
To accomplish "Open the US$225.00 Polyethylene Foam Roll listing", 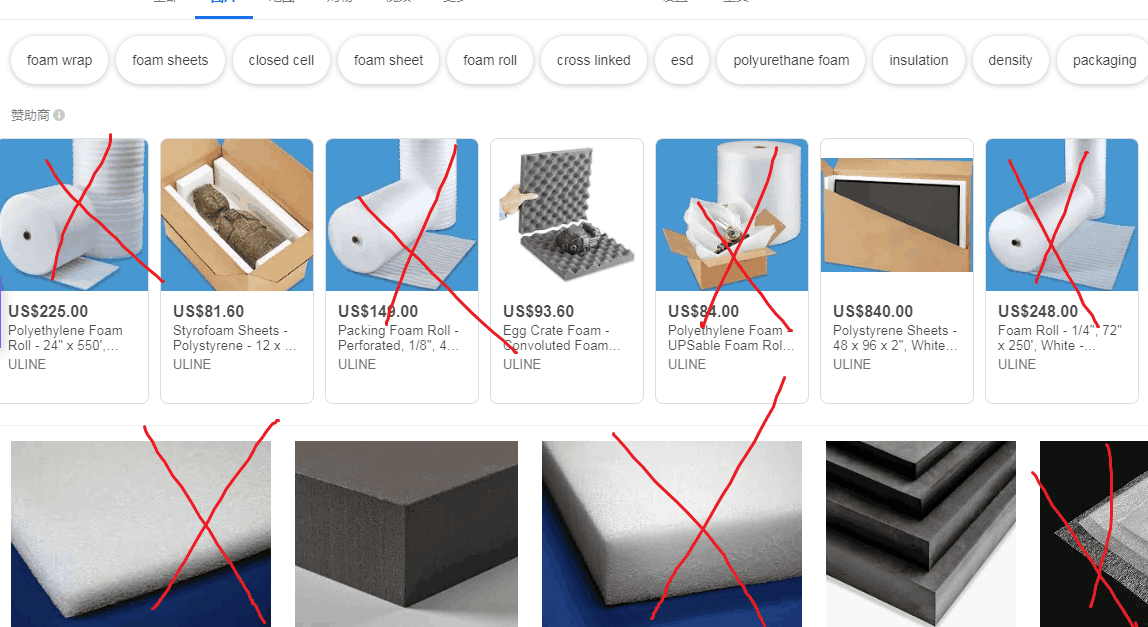I will [73, 271].
